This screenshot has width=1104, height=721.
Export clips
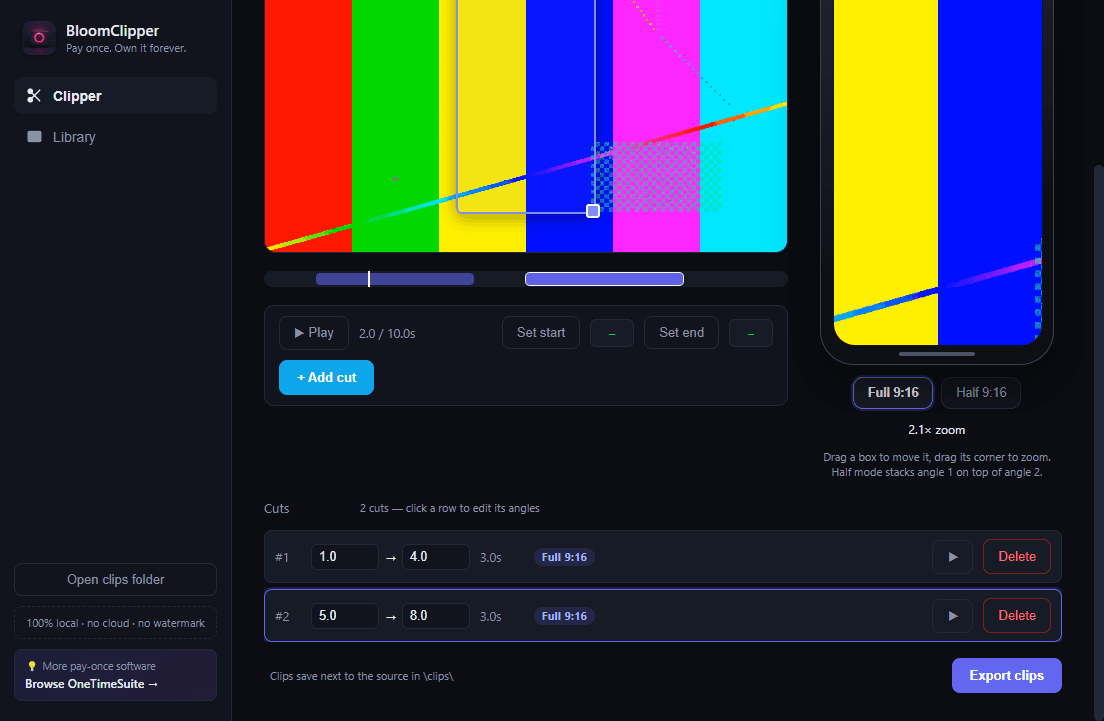pos(1006,676)
